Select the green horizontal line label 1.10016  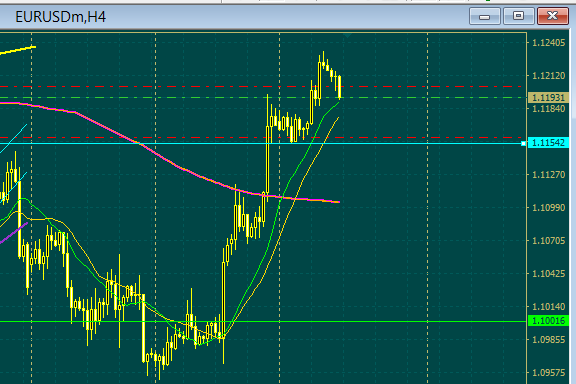tap(548, 321)
